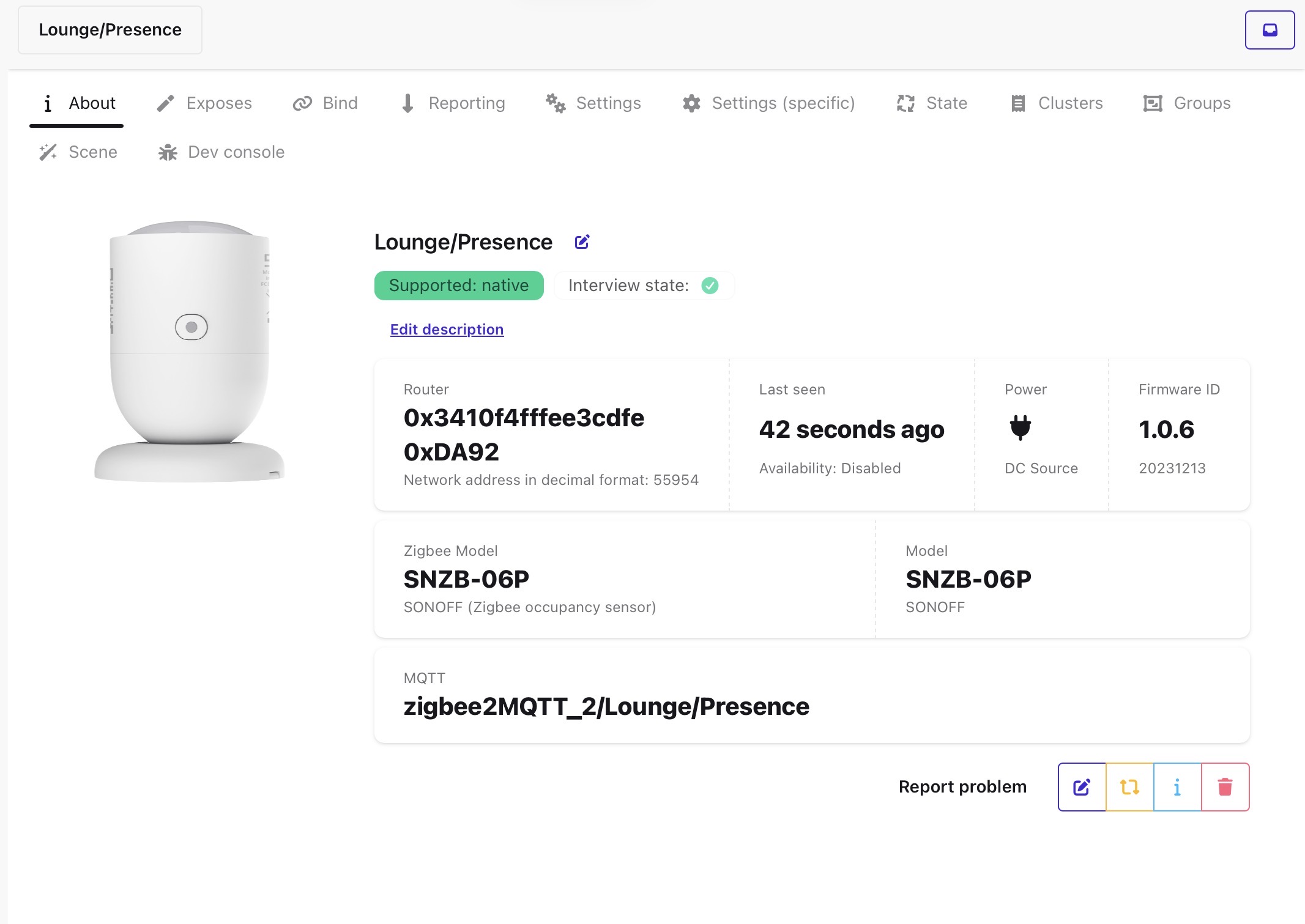The width and height of the screenshot is (1305, 924).
Task: Open the Exposes tab
Action: pos(204,103)
